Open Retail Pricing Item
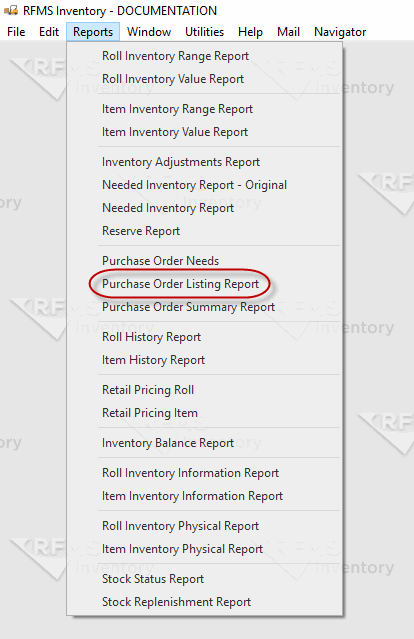The image size is (414, 639). tap(150, 413)
